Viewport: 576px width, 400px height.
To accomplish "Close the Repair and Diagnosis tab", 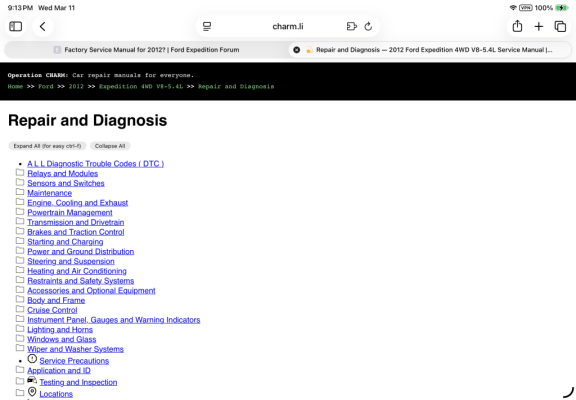I will tap(296, 50).
